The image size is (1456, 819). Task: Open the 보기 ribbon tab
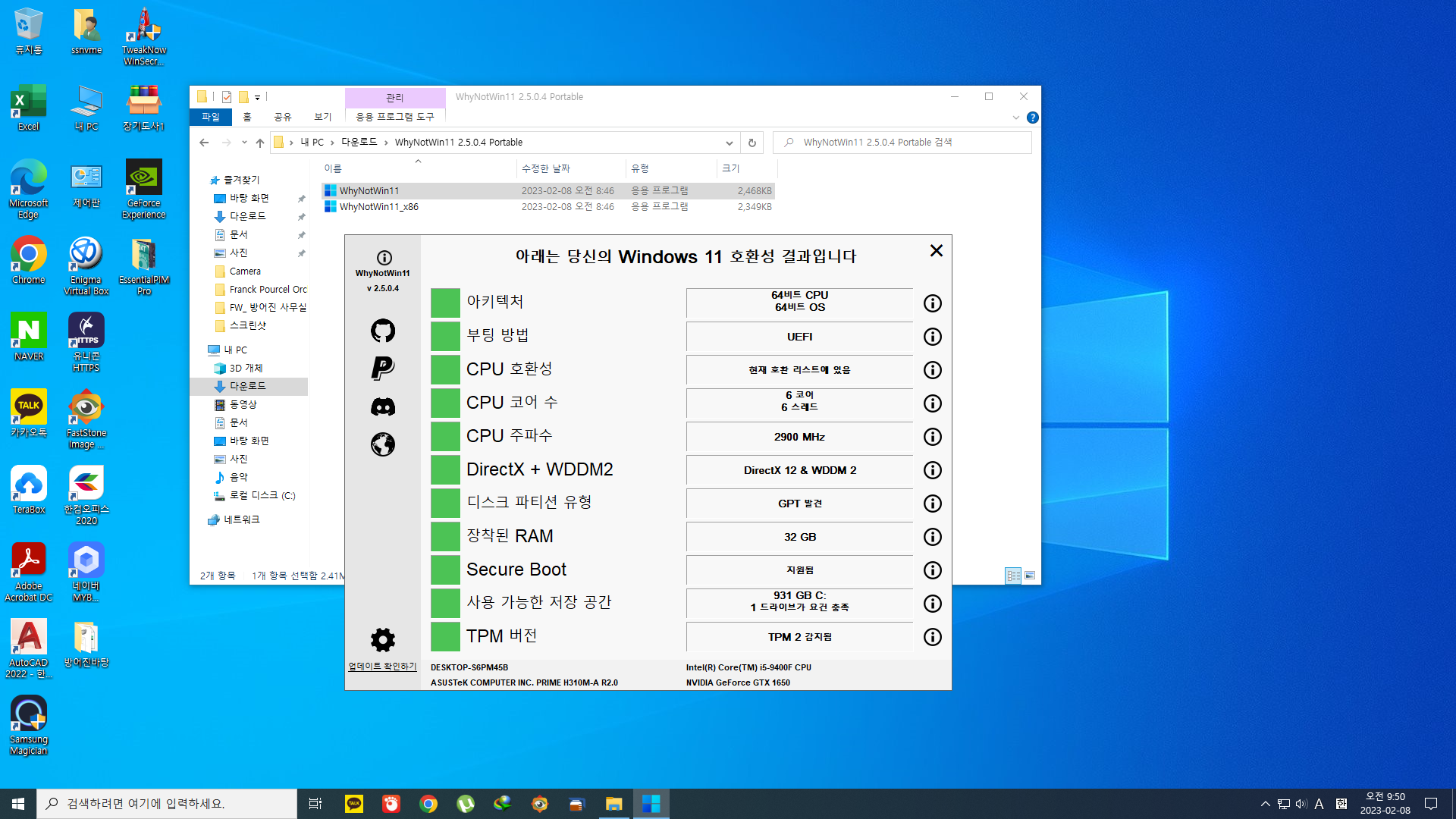point(323,117)
